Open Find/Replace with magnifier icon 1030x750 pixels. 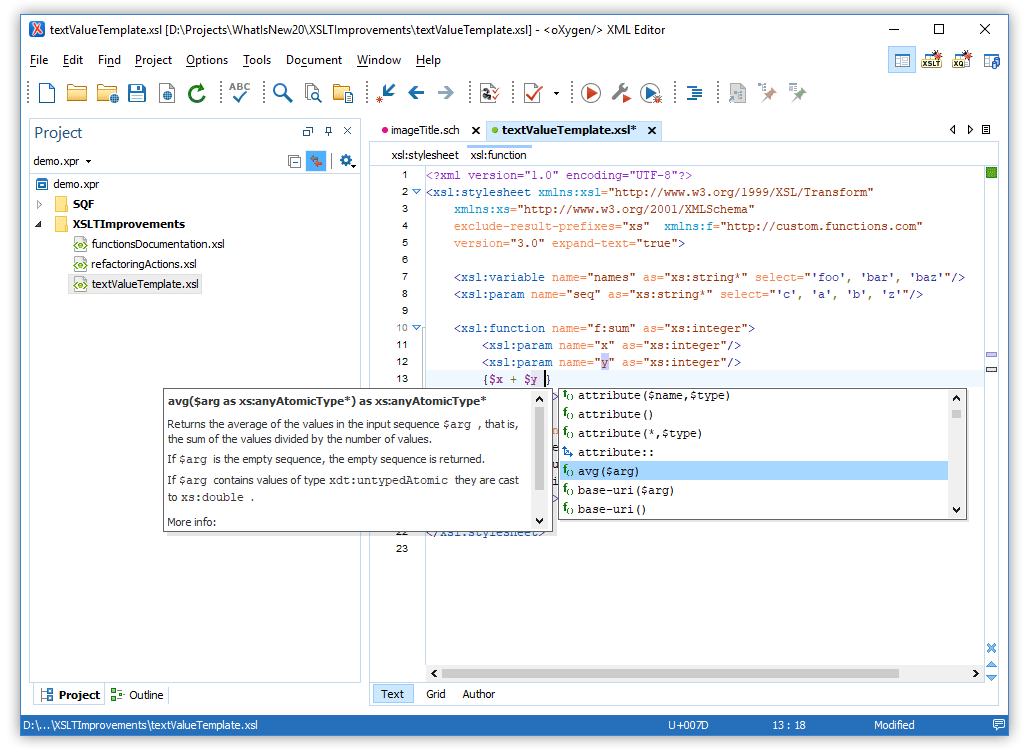[283, 93]
